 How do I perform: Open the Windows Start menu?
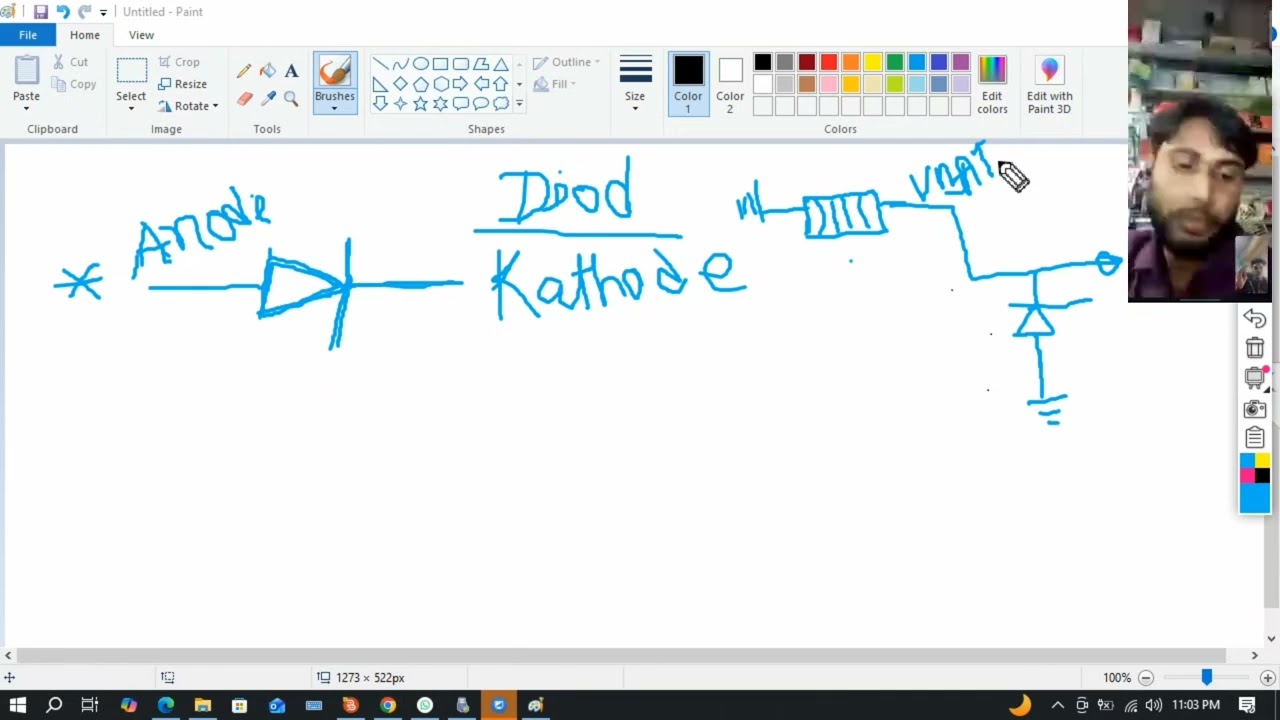[18, 705]
